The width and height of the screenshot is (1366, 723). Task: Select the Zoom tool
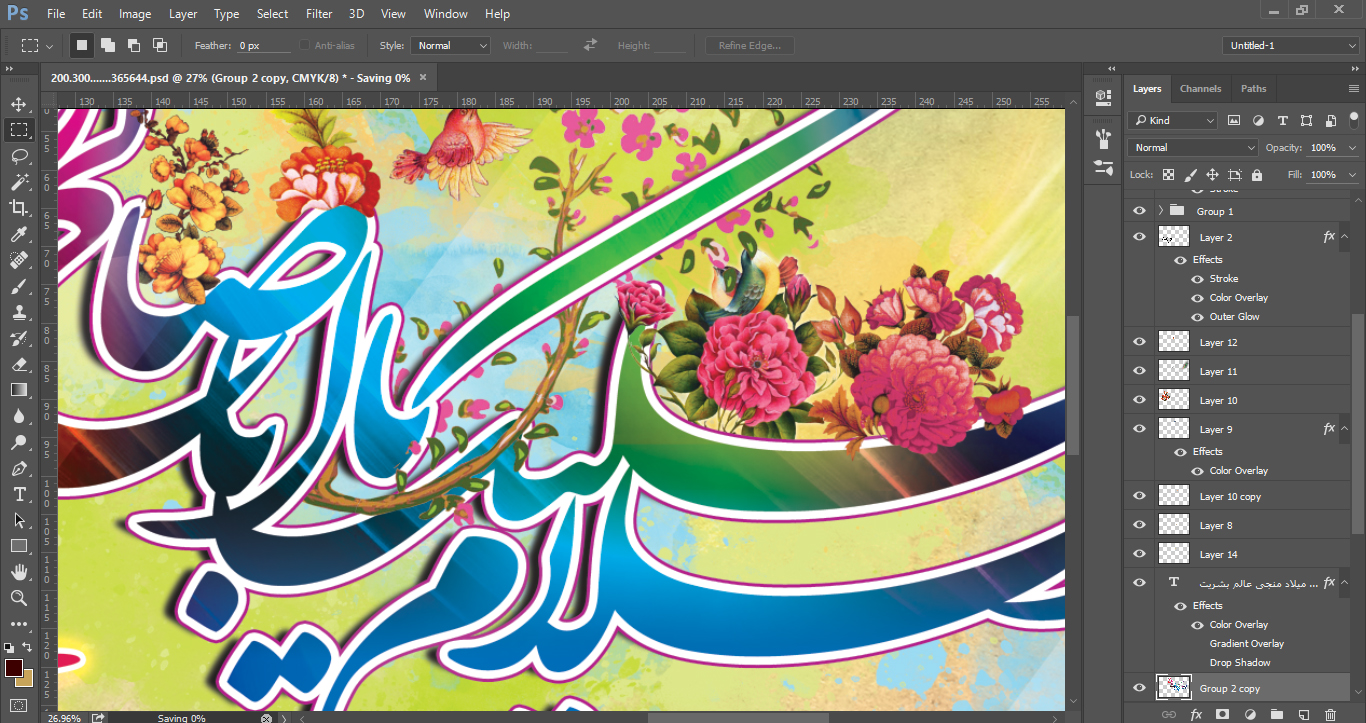(19, 598)
